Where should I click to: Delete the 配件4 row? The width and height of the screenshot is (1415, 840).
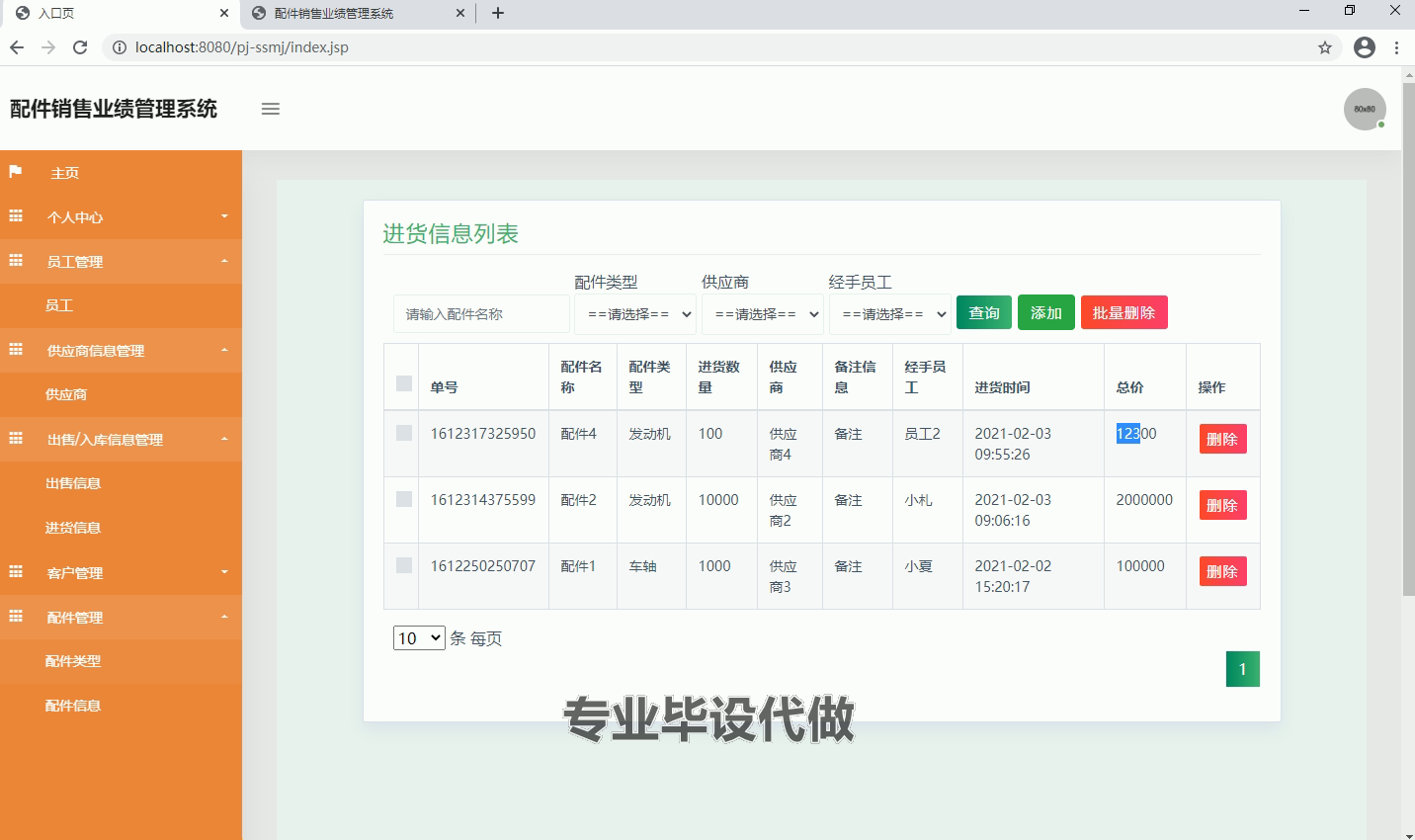(x=1222, y=439)
